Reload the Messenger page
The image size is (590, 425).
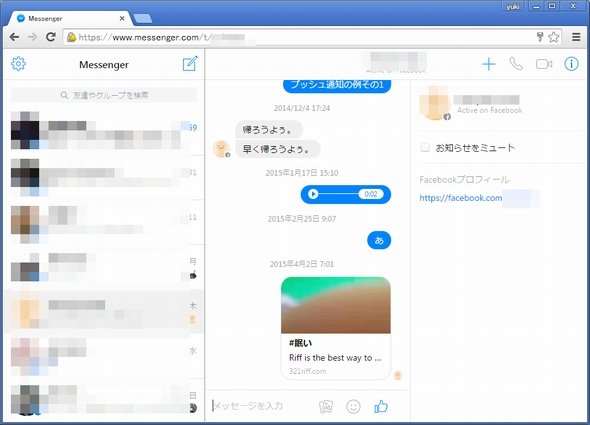51,37
